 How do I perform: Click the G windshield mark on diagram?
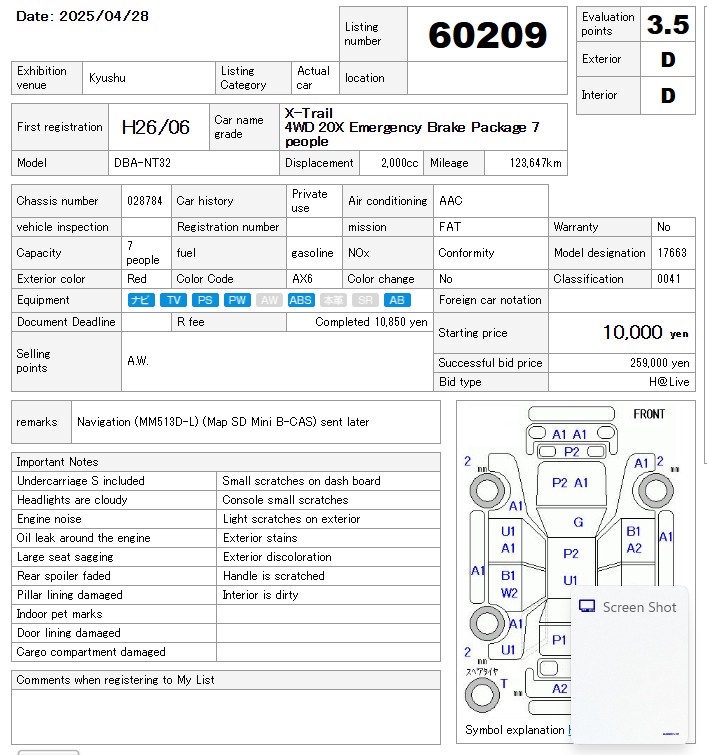[x=578, y=522]
